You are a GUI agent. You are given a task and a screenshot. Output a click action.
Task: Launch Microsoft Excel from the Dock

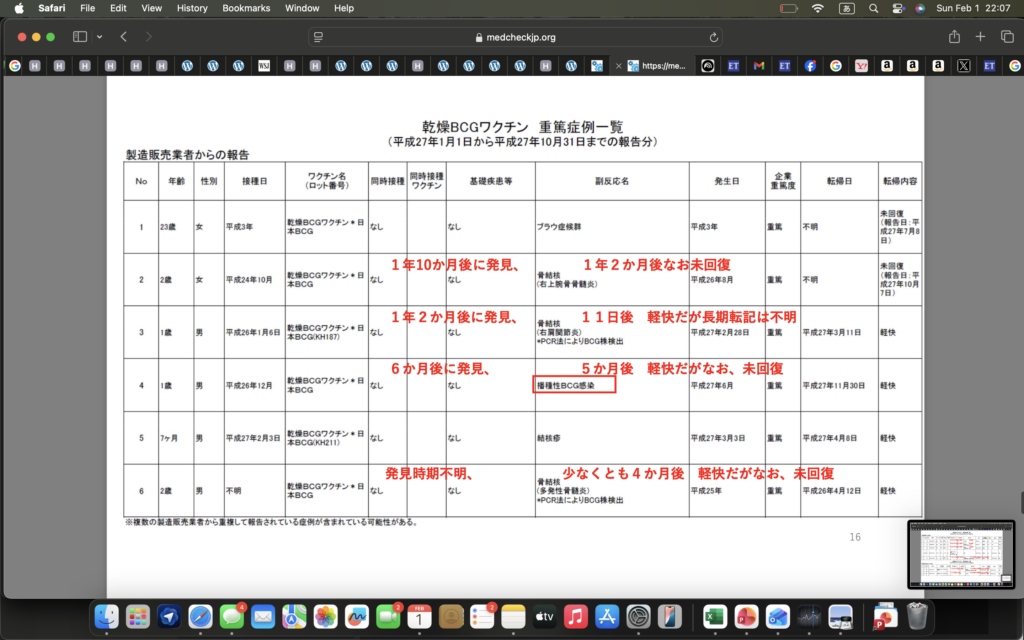pos(714,616)
